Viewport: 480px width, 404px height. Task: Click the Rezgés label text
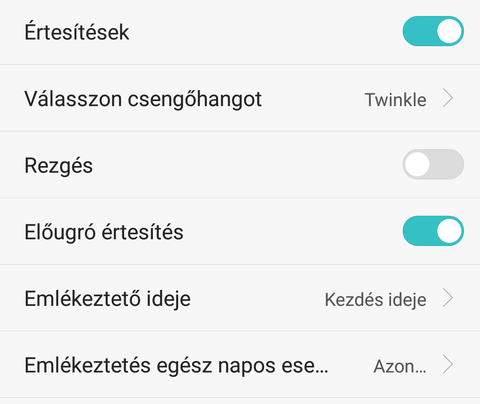[x=59, y=166]
